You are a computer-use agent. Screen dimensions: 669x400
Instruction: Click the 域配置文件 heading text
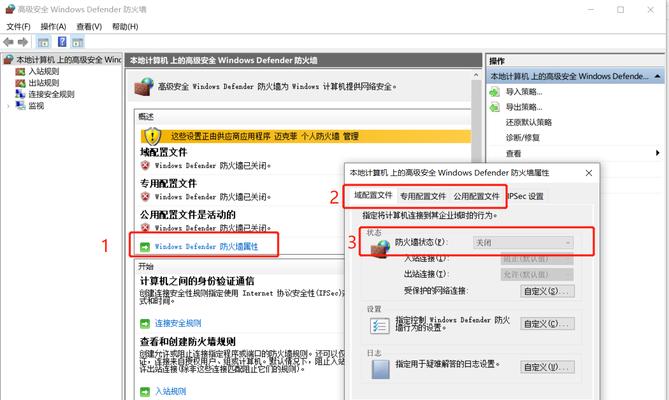pyautogui.click(x=163, y=152)
